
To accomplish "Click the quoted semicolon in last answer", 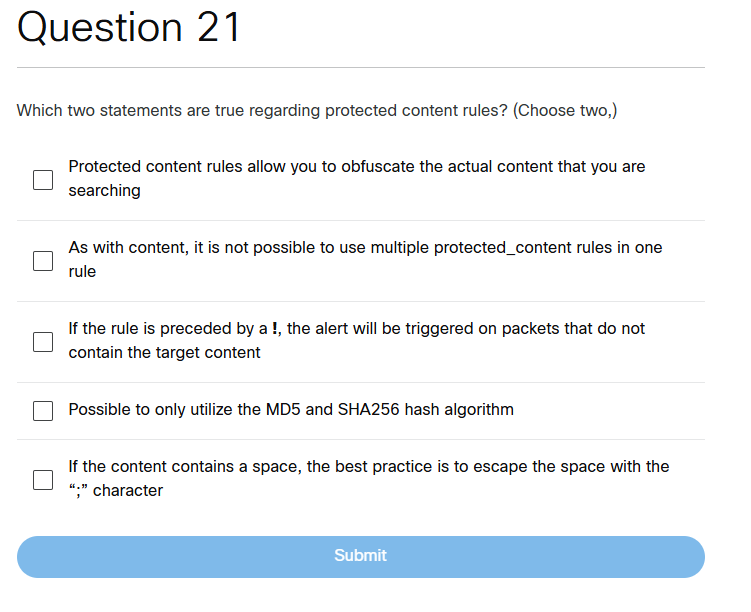I will [78, 491].
